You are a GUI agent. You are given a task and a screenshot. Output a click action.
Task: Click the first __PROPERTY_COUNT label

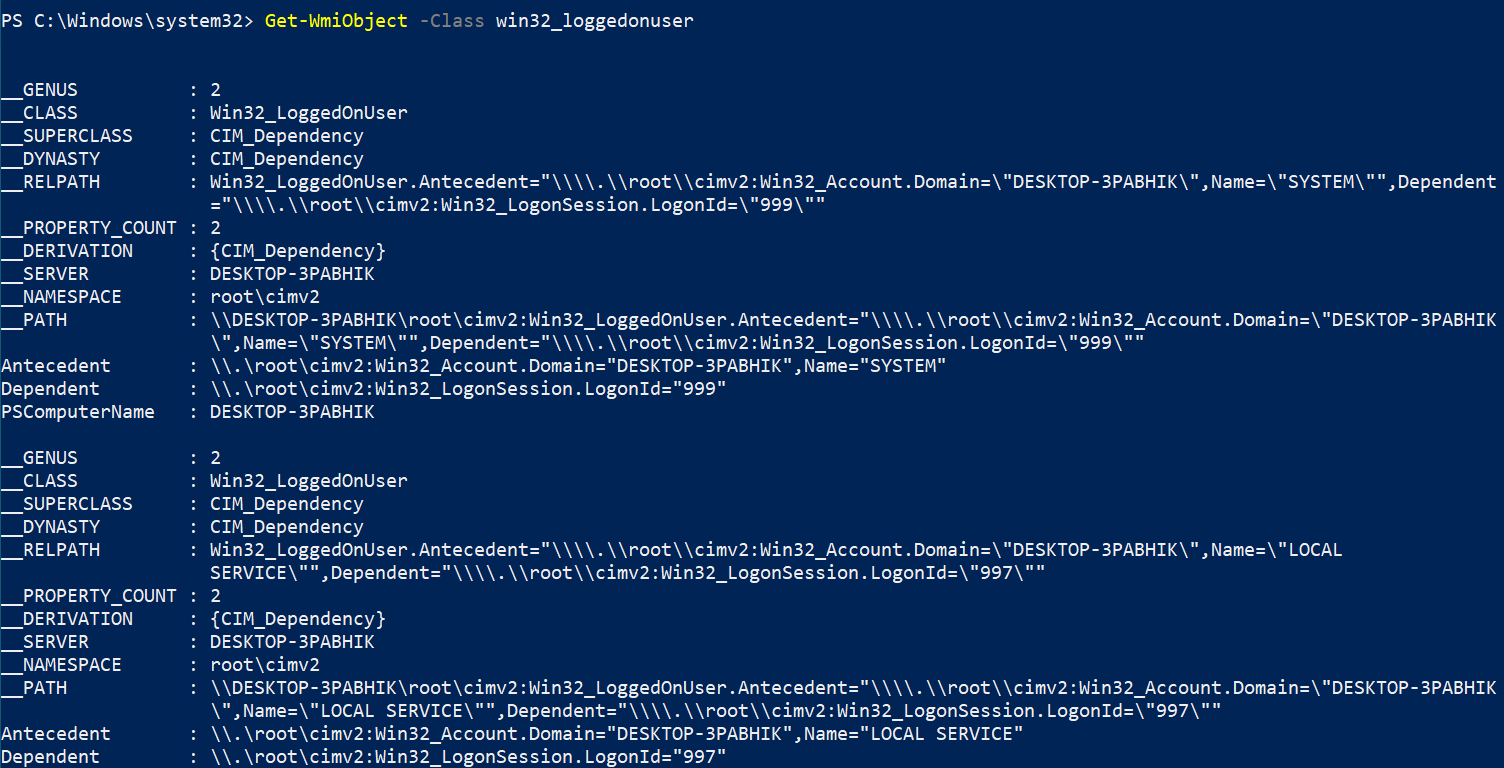point(89,228)
